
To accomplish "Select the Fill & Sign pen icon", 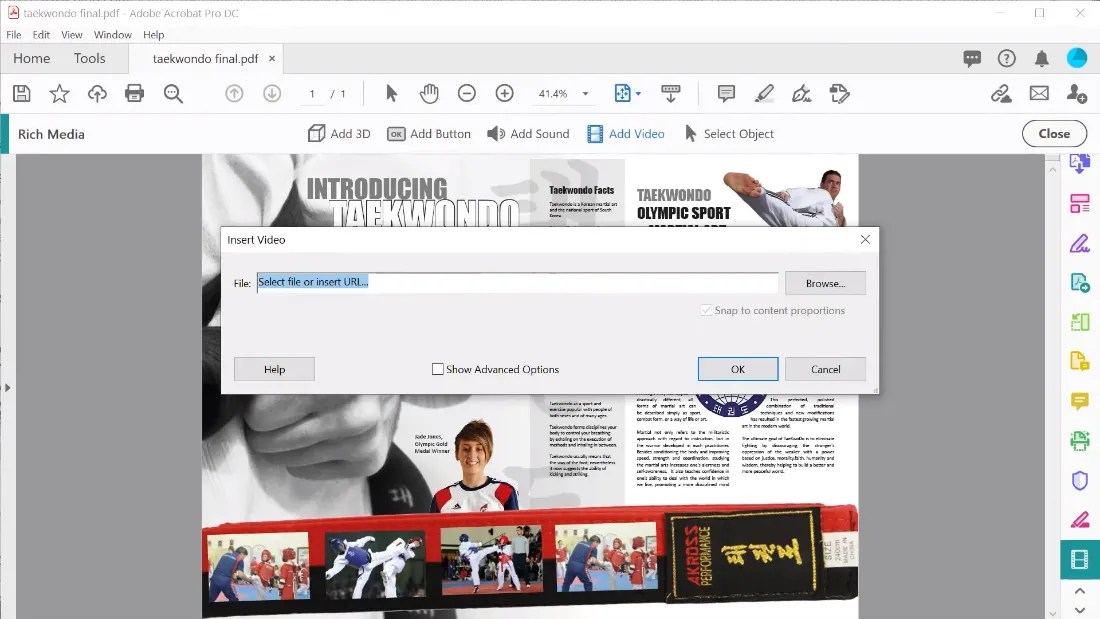I will [1081, 519].
